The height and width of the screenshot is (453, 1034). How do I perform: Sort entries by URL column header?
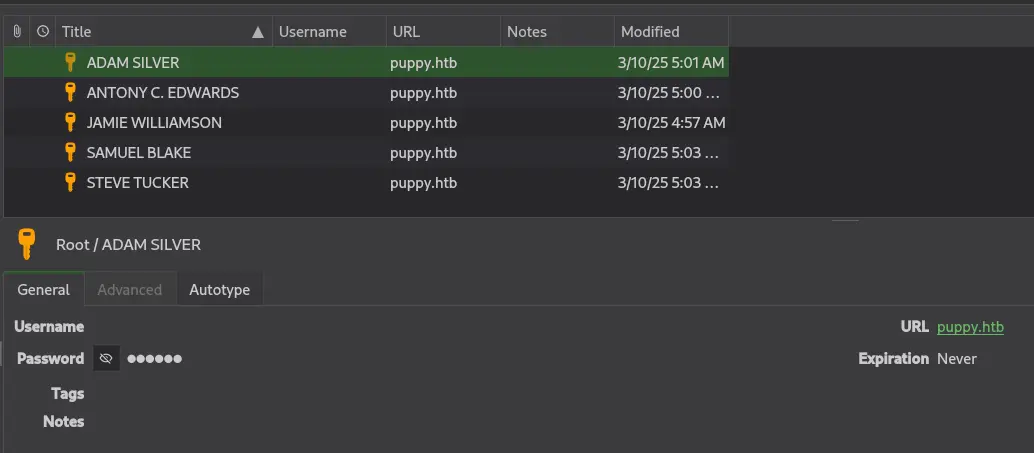tap(406, 32)
